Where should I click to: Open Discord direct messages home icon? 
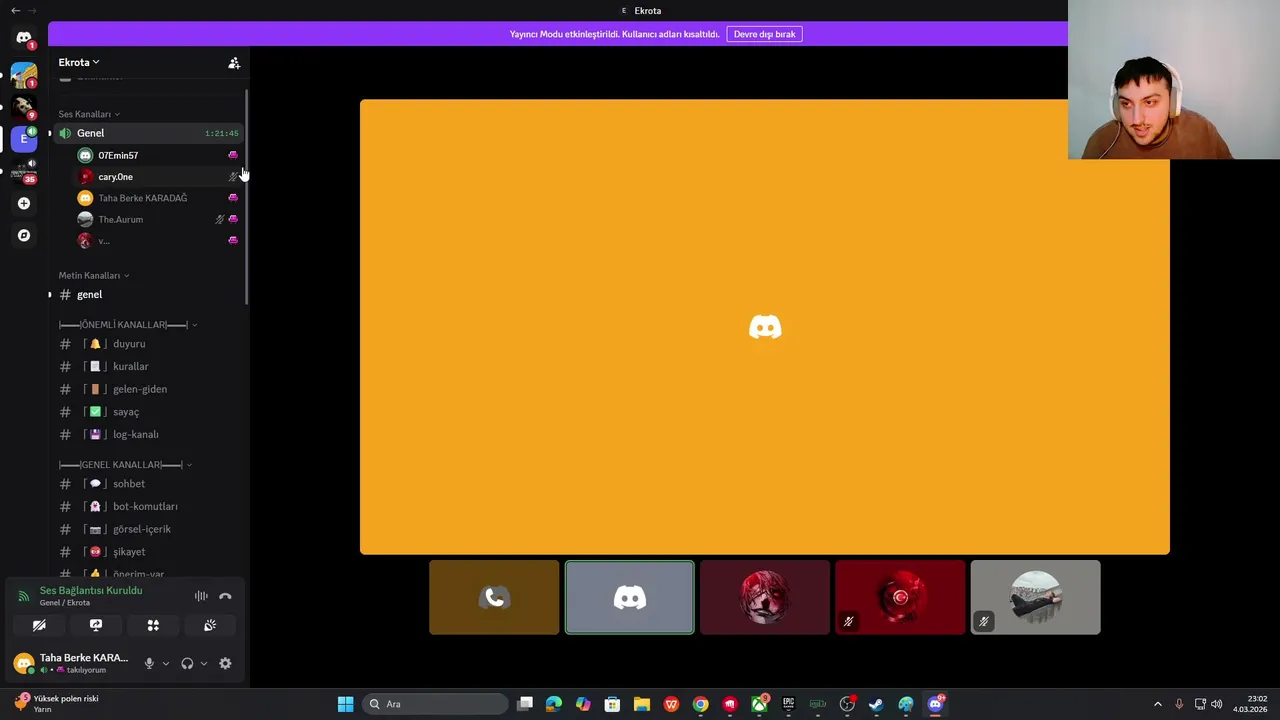23,38
